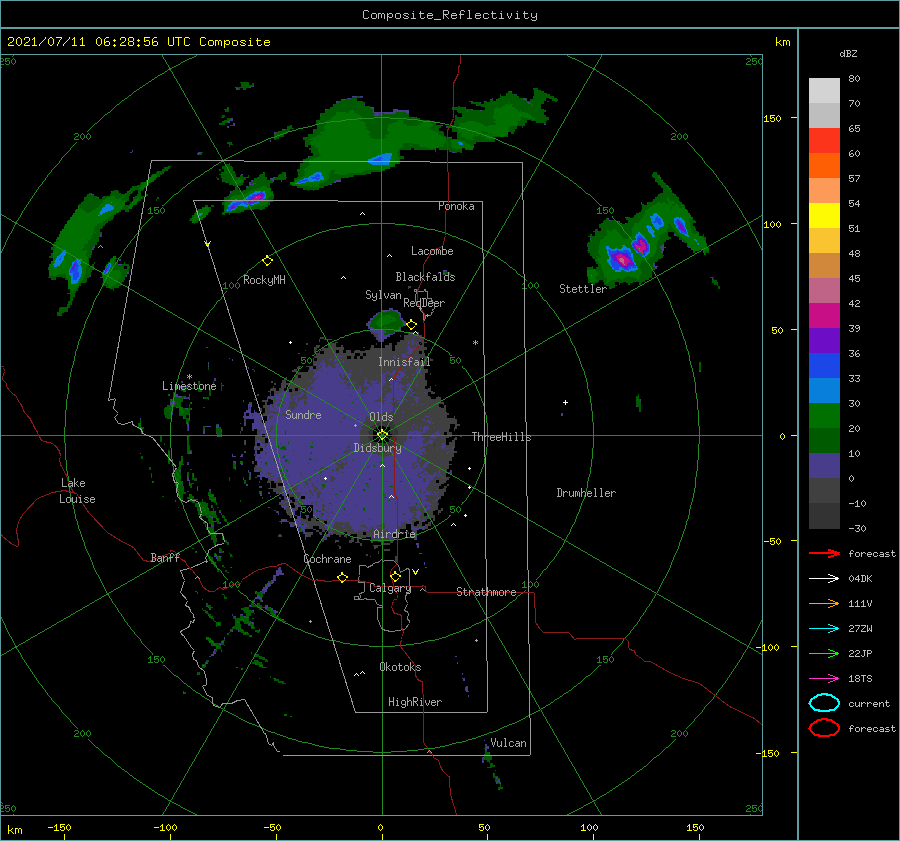
Task: Click the ThreeHills label
Action: [502, 437]
